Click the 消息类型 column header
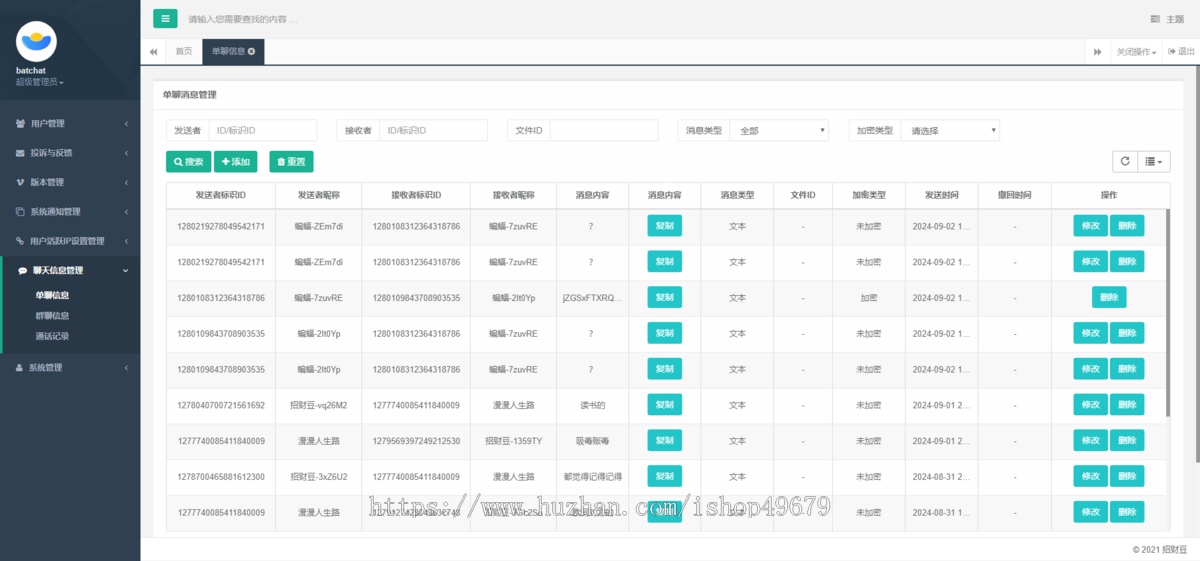This screenshot has width=1200, height=561. click(x=737, y=194)
